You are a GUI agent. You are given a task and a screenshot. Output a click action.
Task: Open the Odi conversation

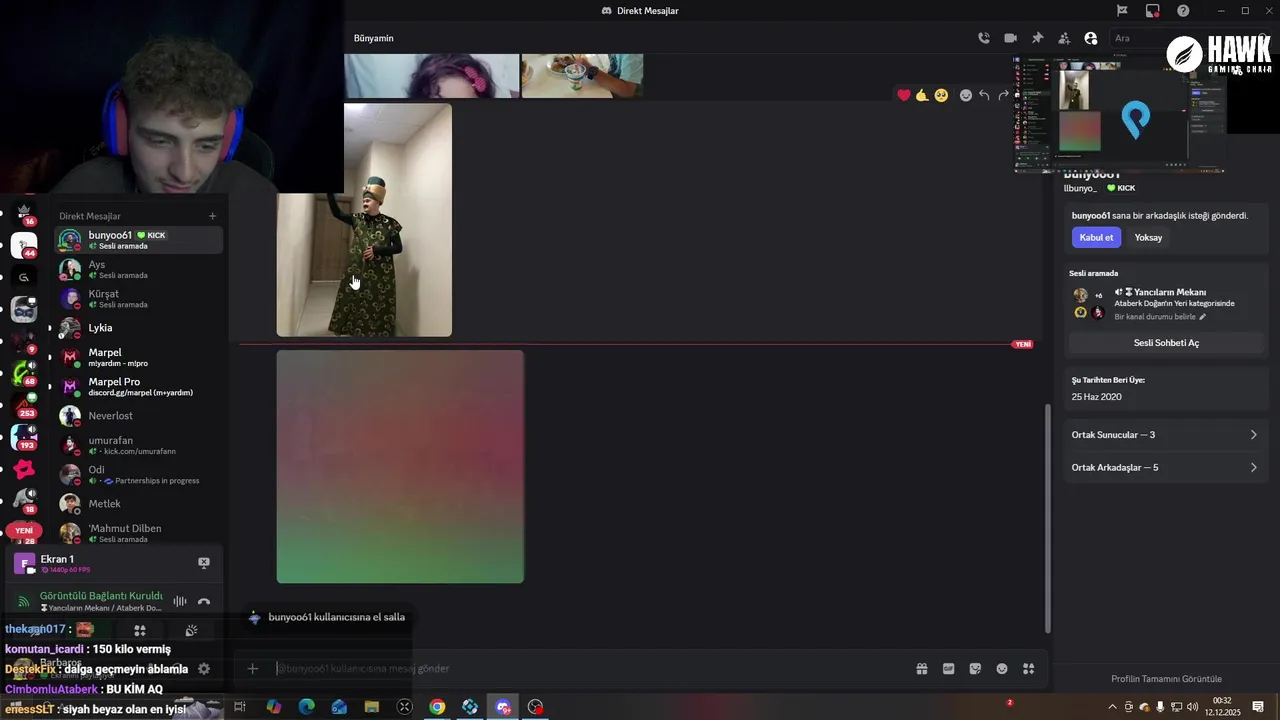[x=138, y=474]
